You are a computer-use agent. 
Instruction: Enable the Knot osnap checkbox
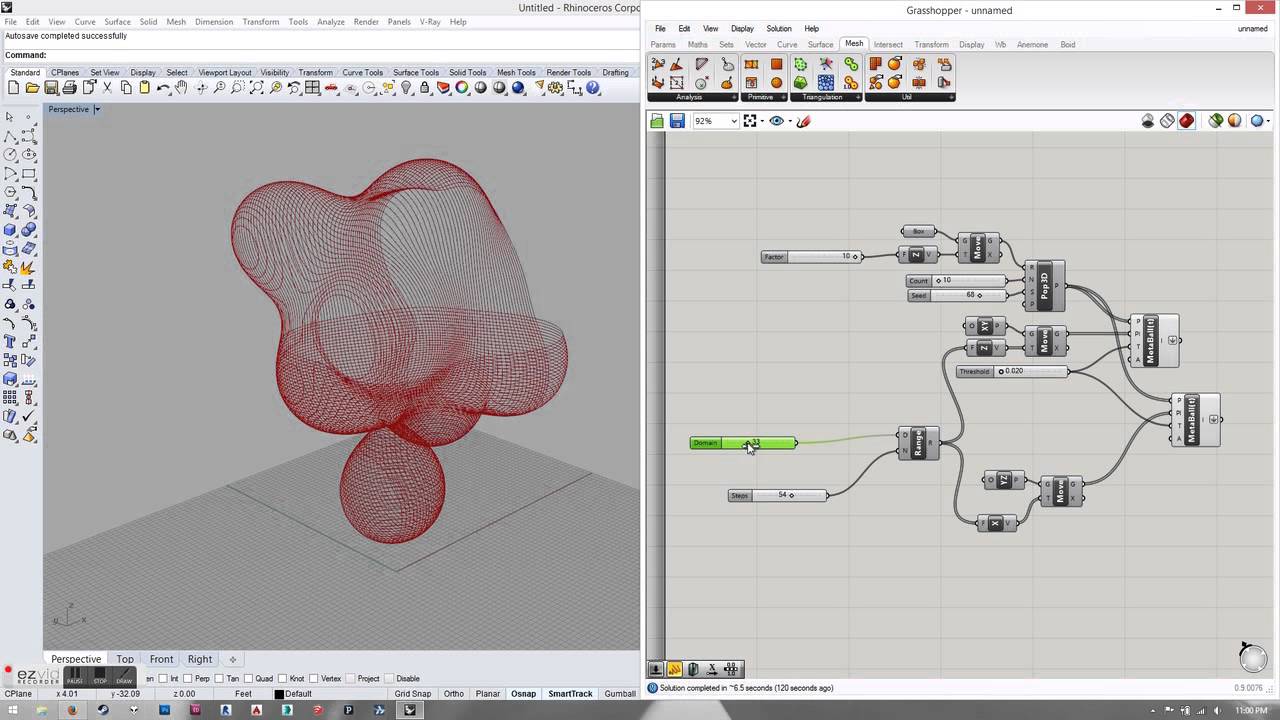(283, 678)
